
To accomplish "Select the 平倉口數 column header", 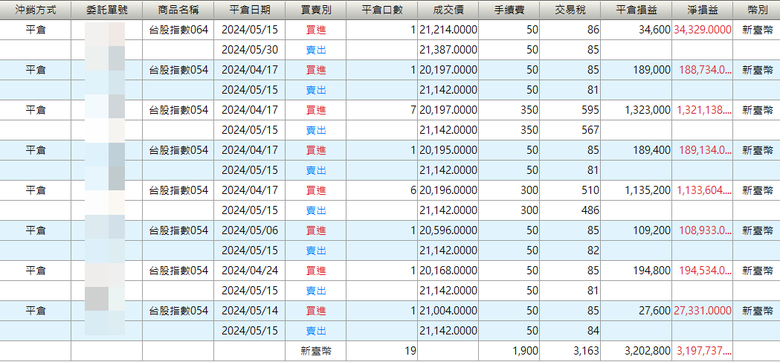I will [382, 9].
